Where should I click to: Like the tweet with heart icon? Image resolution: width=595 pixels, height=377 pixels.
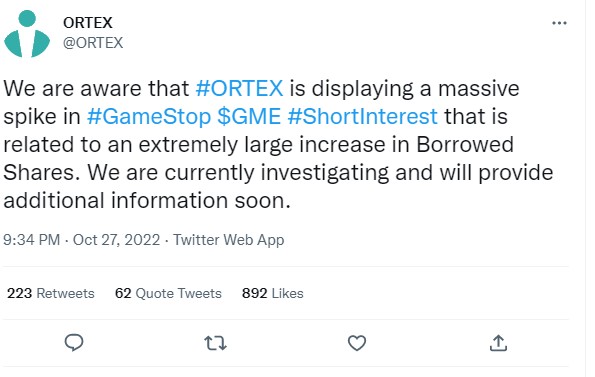pos(357,343)
